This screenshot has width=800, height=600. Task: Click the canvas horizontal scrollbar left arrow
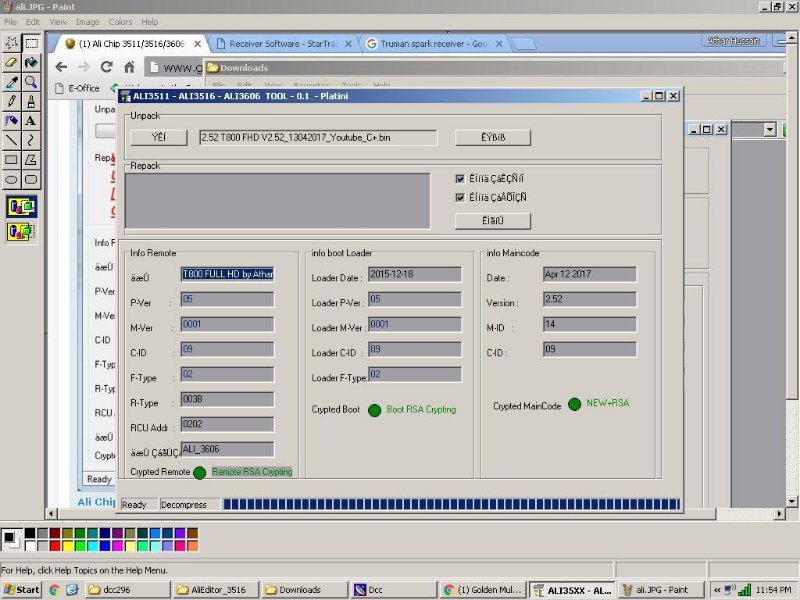pyautogui.click(x=51, y=514)
